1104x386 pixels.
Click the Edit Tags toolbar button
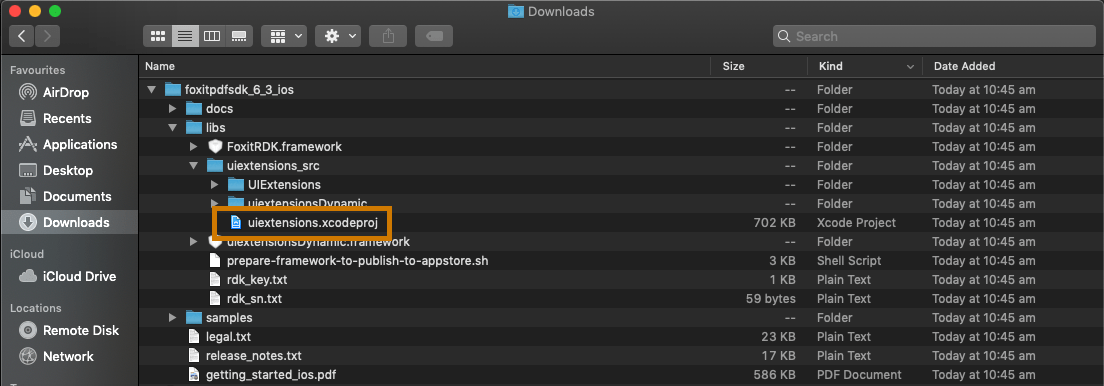click(x=434, y=36)
